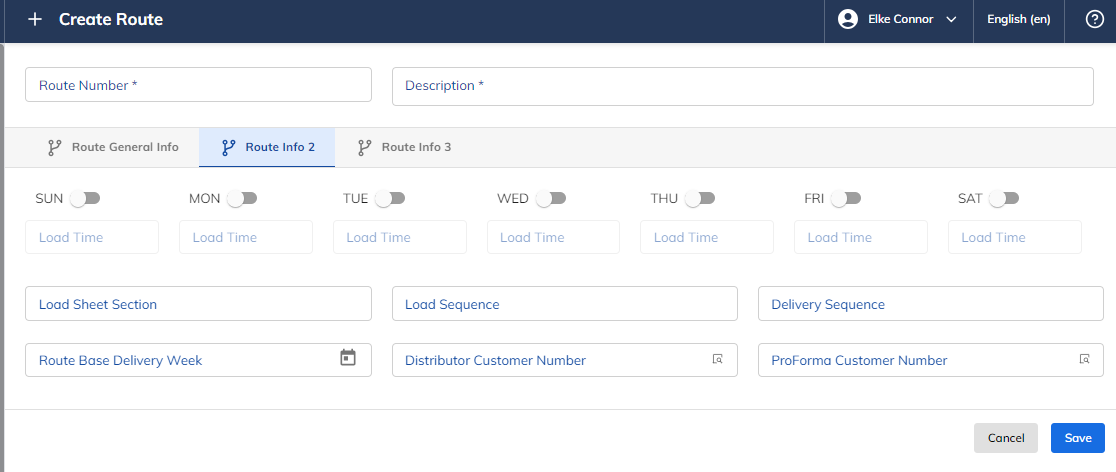Toggle the THU day switch
1116x472 pixels.
(700, 199)
